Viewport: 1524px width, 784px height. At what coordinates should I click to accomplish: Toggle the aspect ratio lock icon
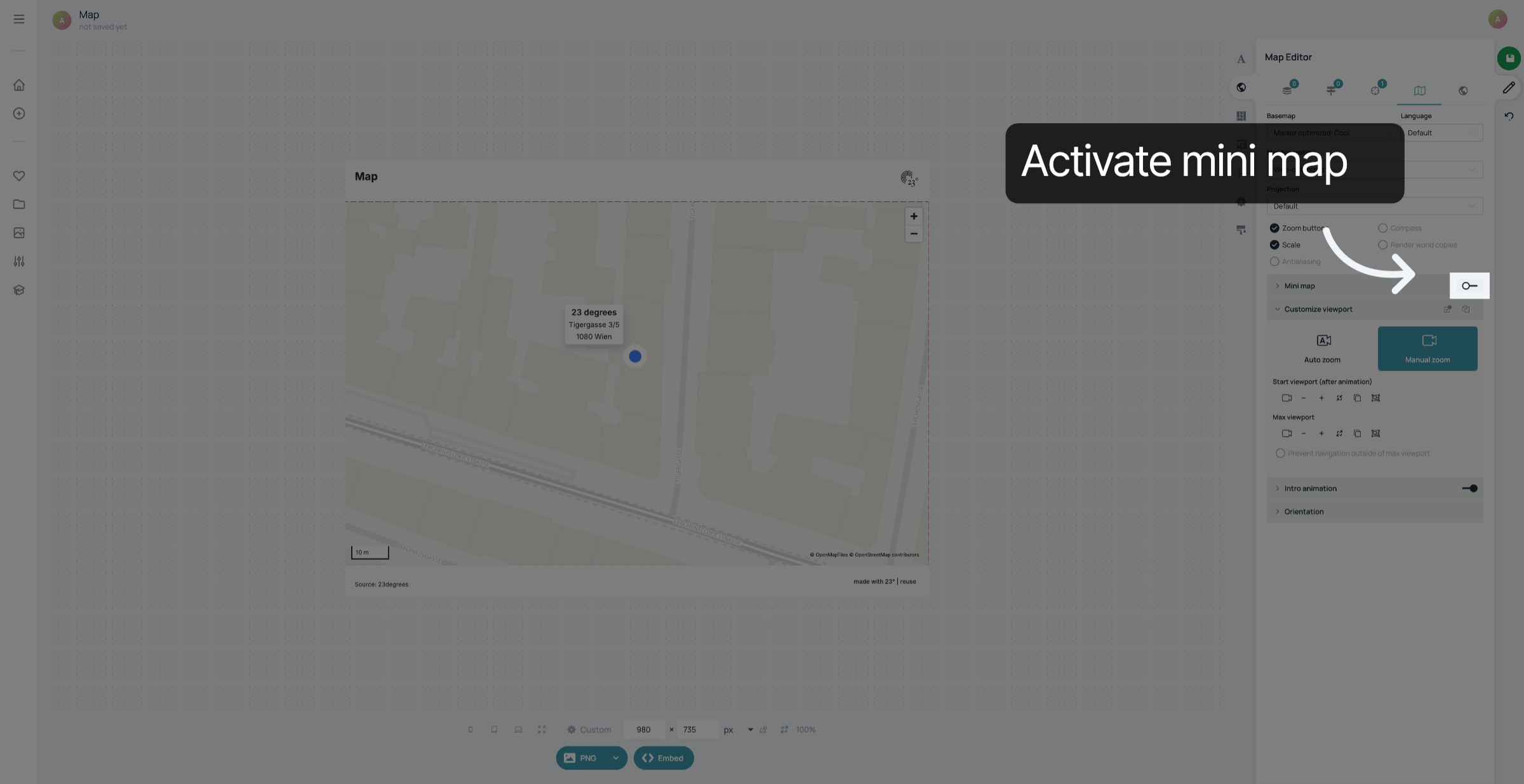pos(763,730)
